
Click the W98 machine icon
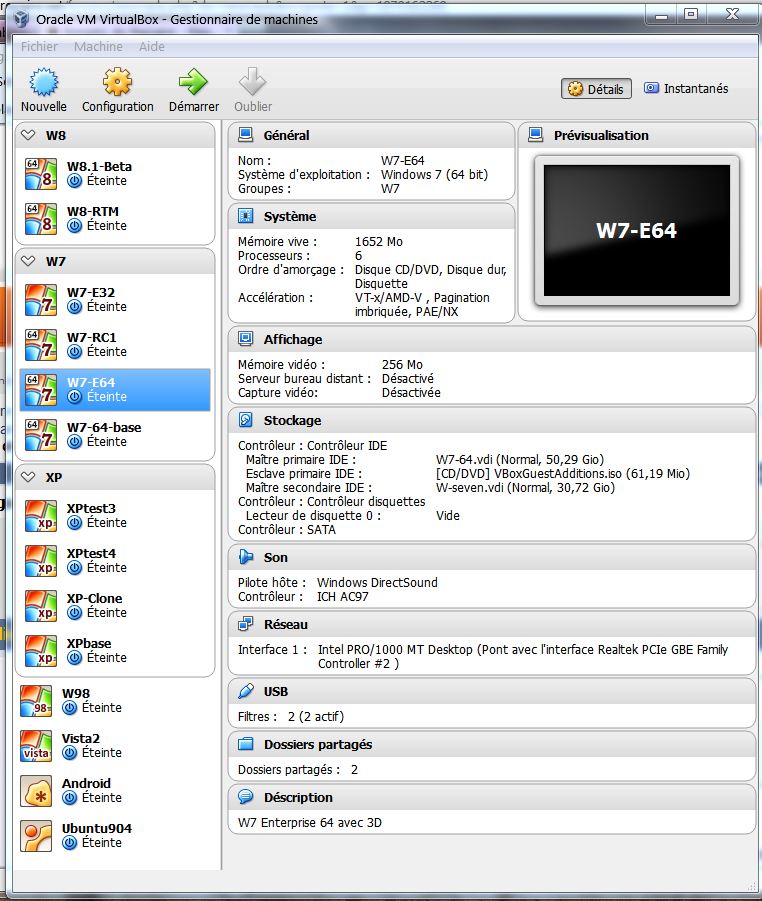point(36,700)
